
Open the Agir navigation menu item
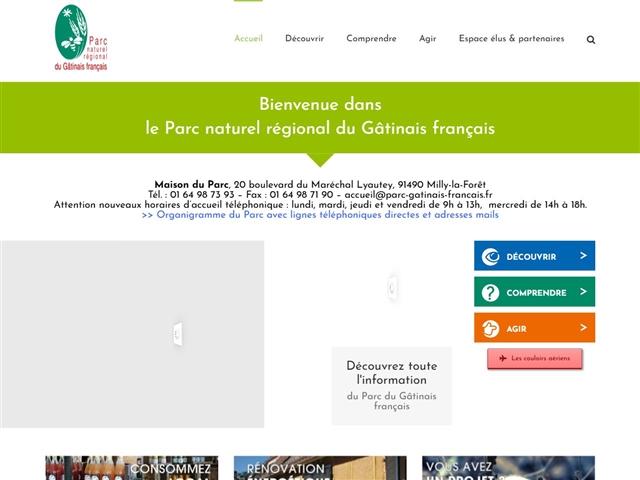coord(427,39)
